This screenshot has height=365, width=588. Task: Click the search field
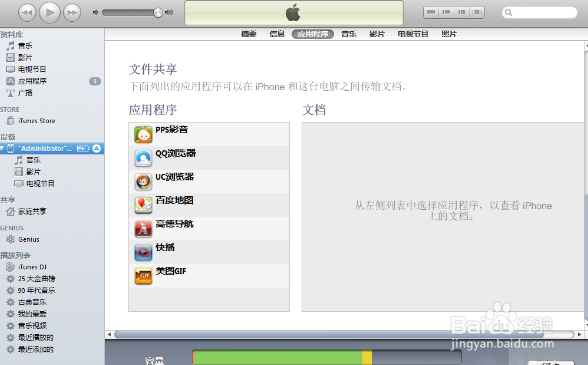point(539,12)
